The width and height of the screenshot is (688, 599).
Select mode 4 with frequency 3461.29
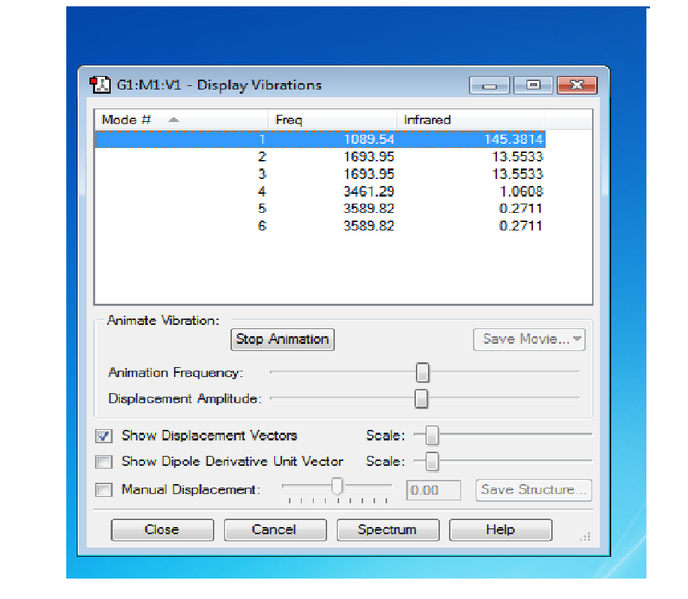(320, 191)
